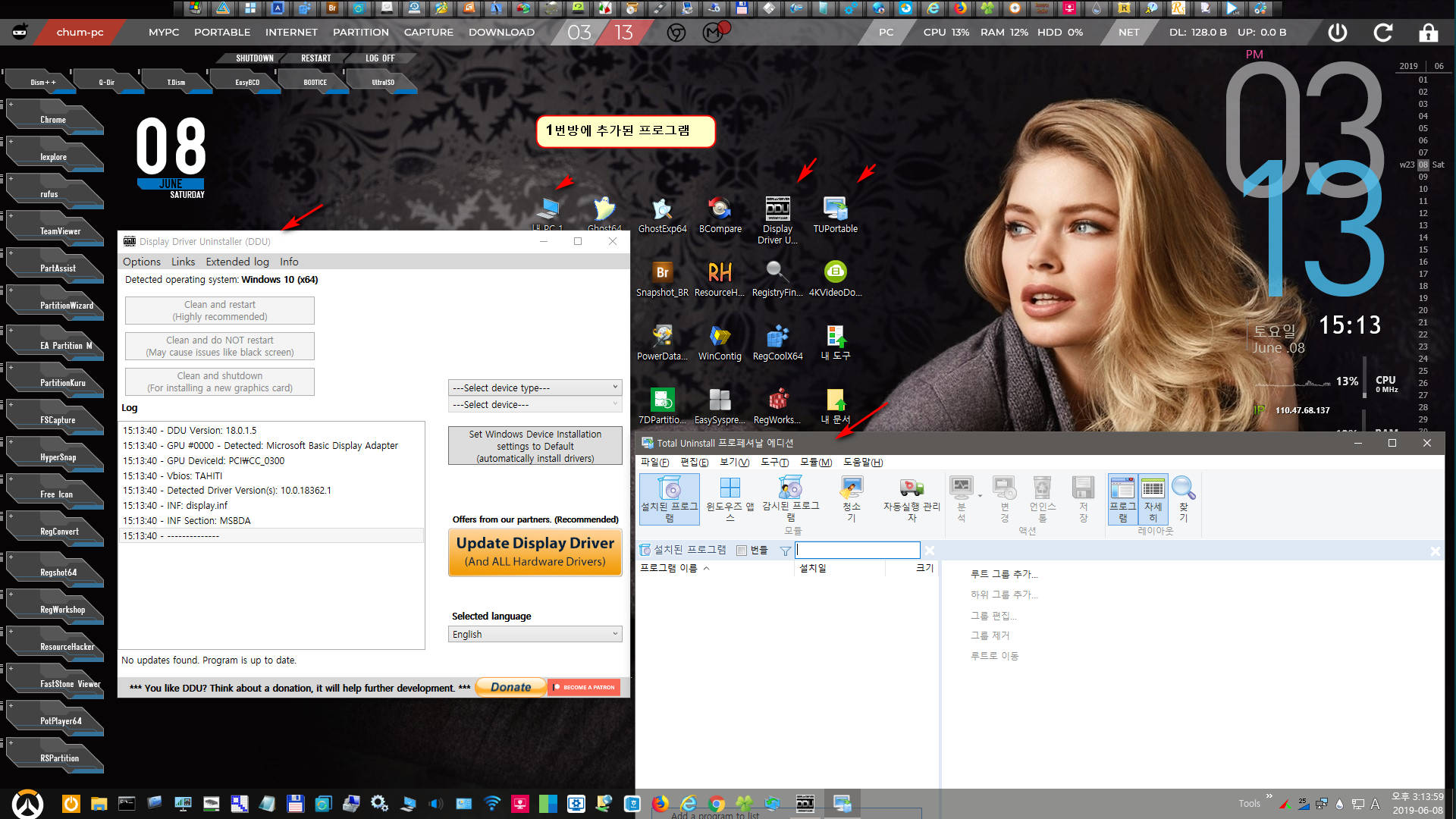Viewport: 1456px width, 819px height.
Task: Open 7DPartition desktop shortcut
Action: coord(662,406)
